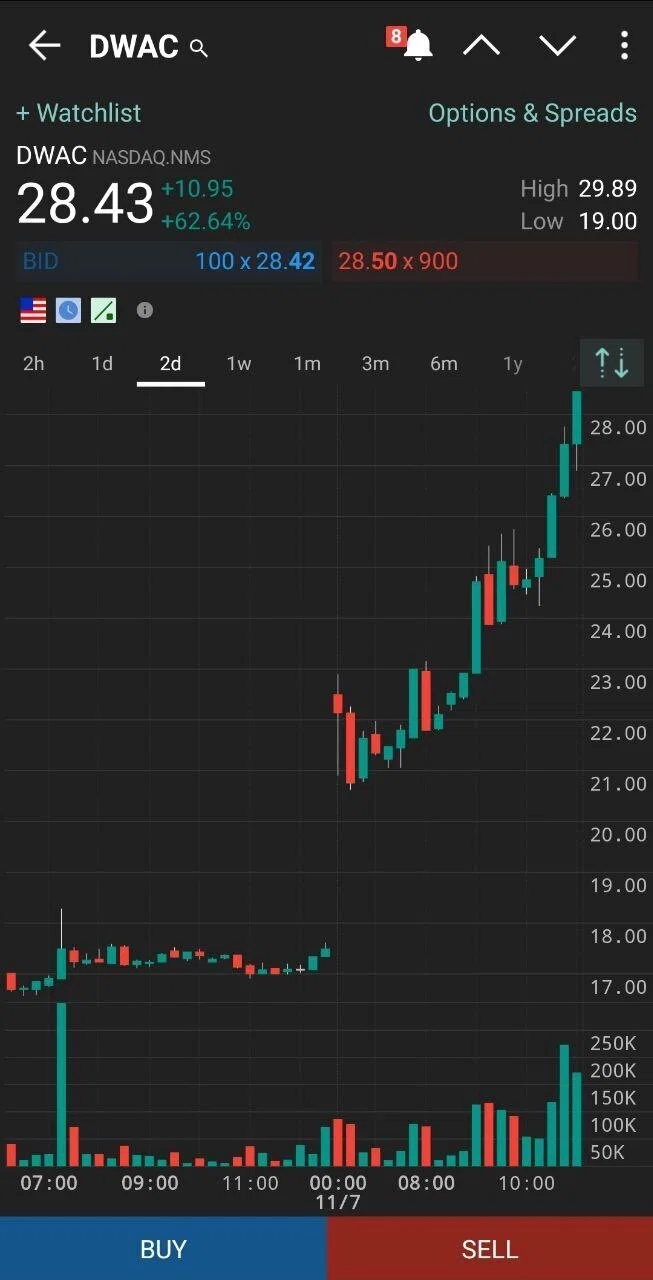Tap the change percentage +62.64%
Viewport: 653px width, 1280px height.
(206, 221)
